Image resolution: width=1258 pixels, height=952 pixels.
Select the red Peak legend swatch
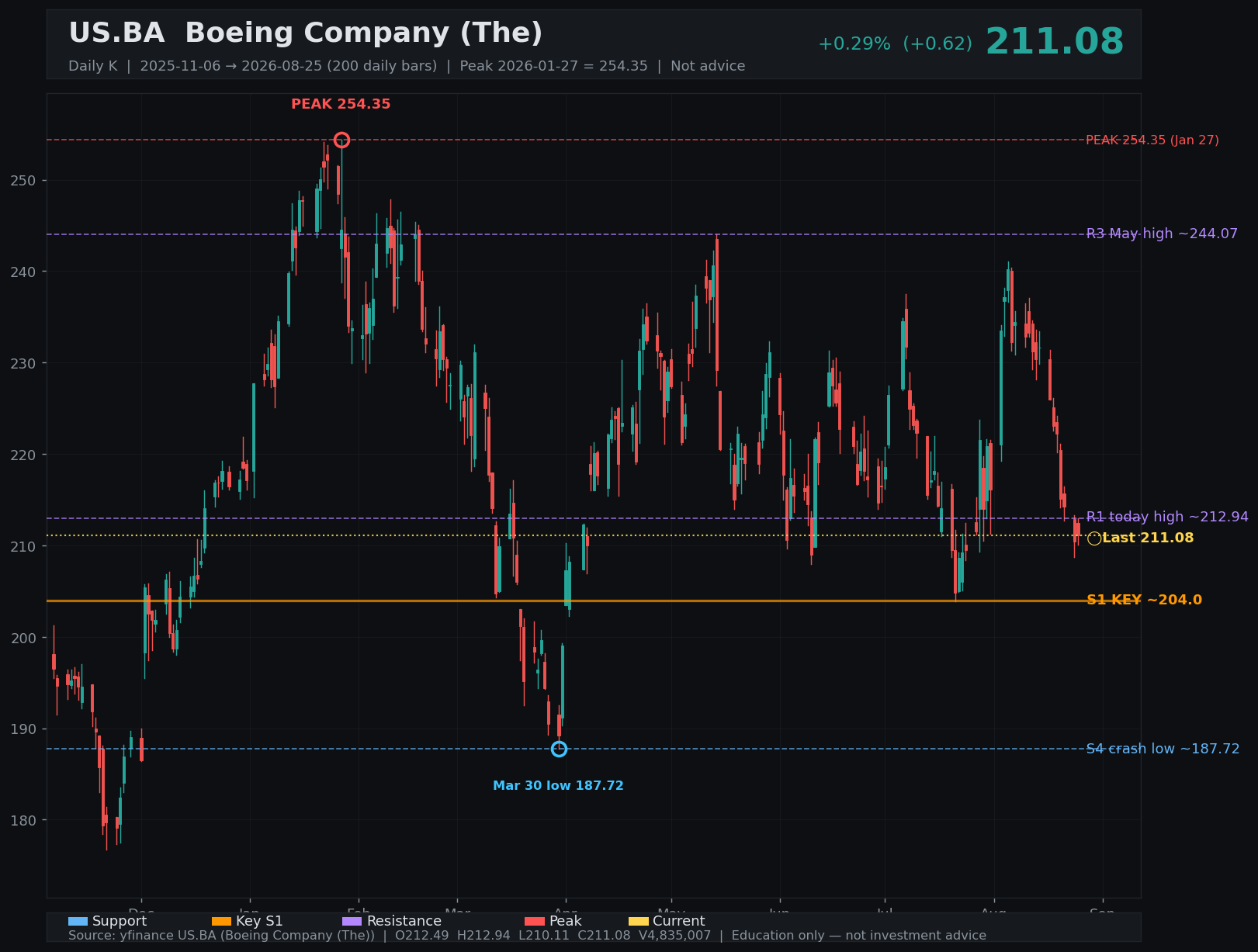(x=535, y=921)
